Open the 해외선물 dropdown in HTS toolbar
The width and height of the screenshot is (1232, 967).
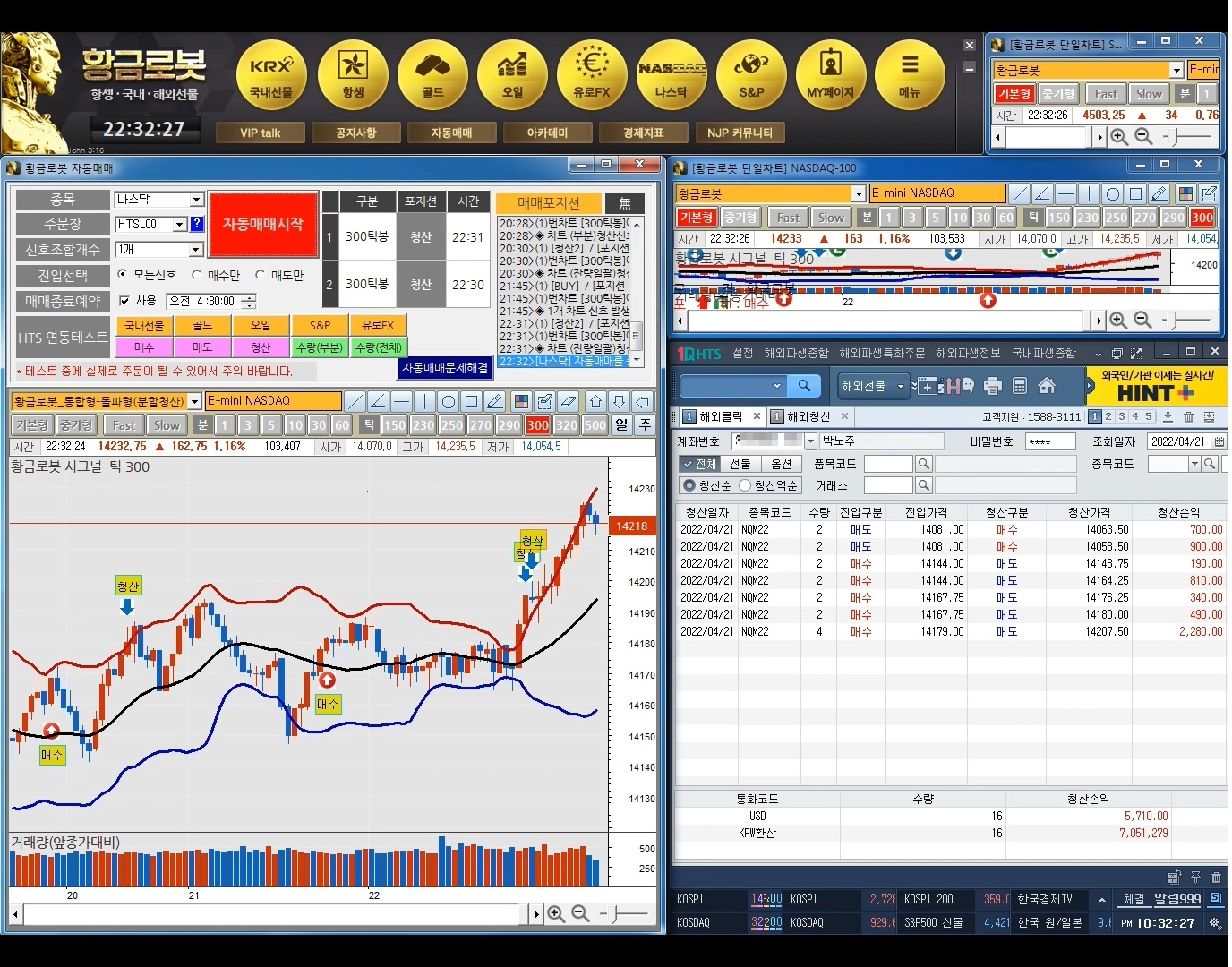873,386
